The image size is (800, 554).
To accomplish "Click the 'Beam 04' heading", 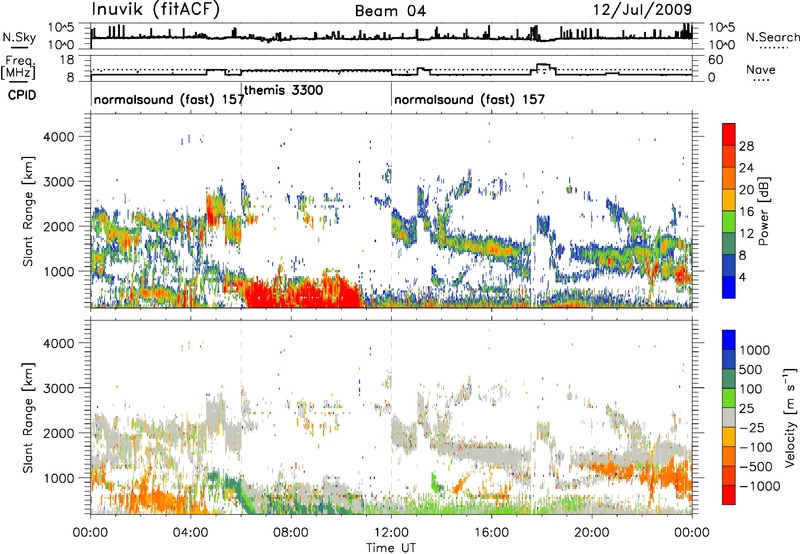I will tap(390, 11).
